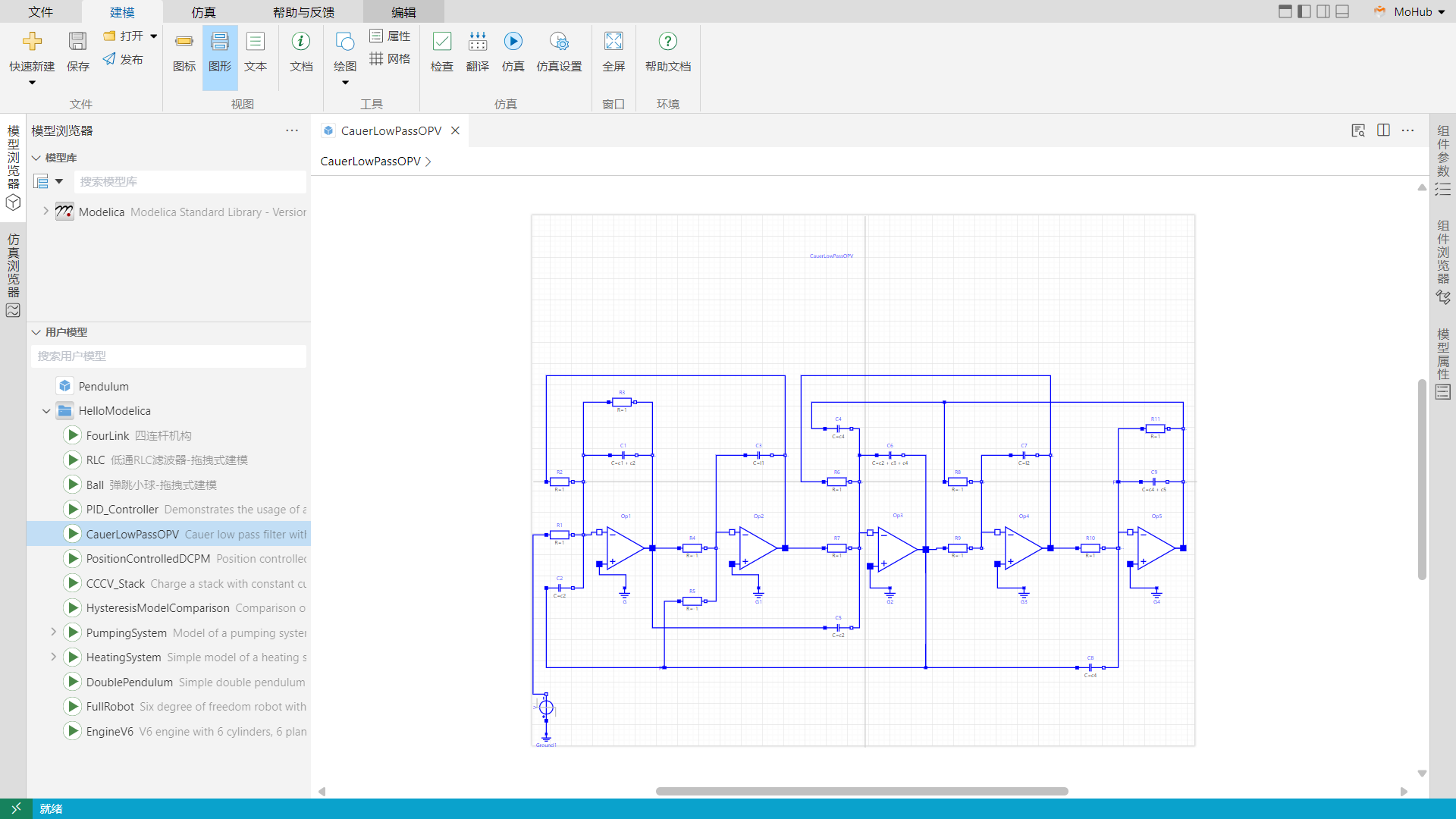The image size is (1456, 819).
Task: Toggle the left sidebar layout icon
Action: coord(1304,11)
